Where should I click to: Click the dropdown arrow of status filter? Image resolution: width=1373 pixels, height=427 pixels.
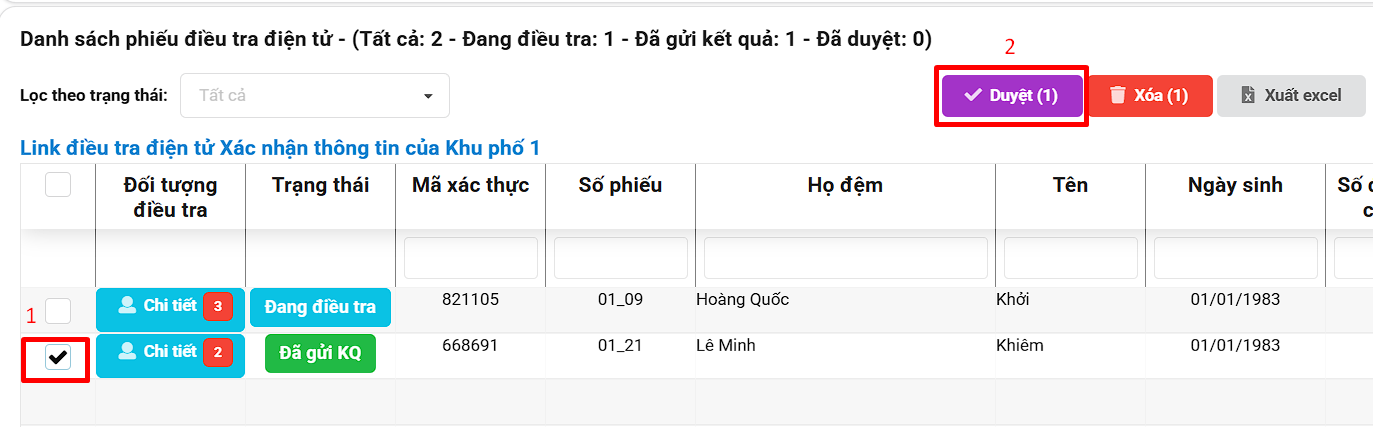(428, 96)
